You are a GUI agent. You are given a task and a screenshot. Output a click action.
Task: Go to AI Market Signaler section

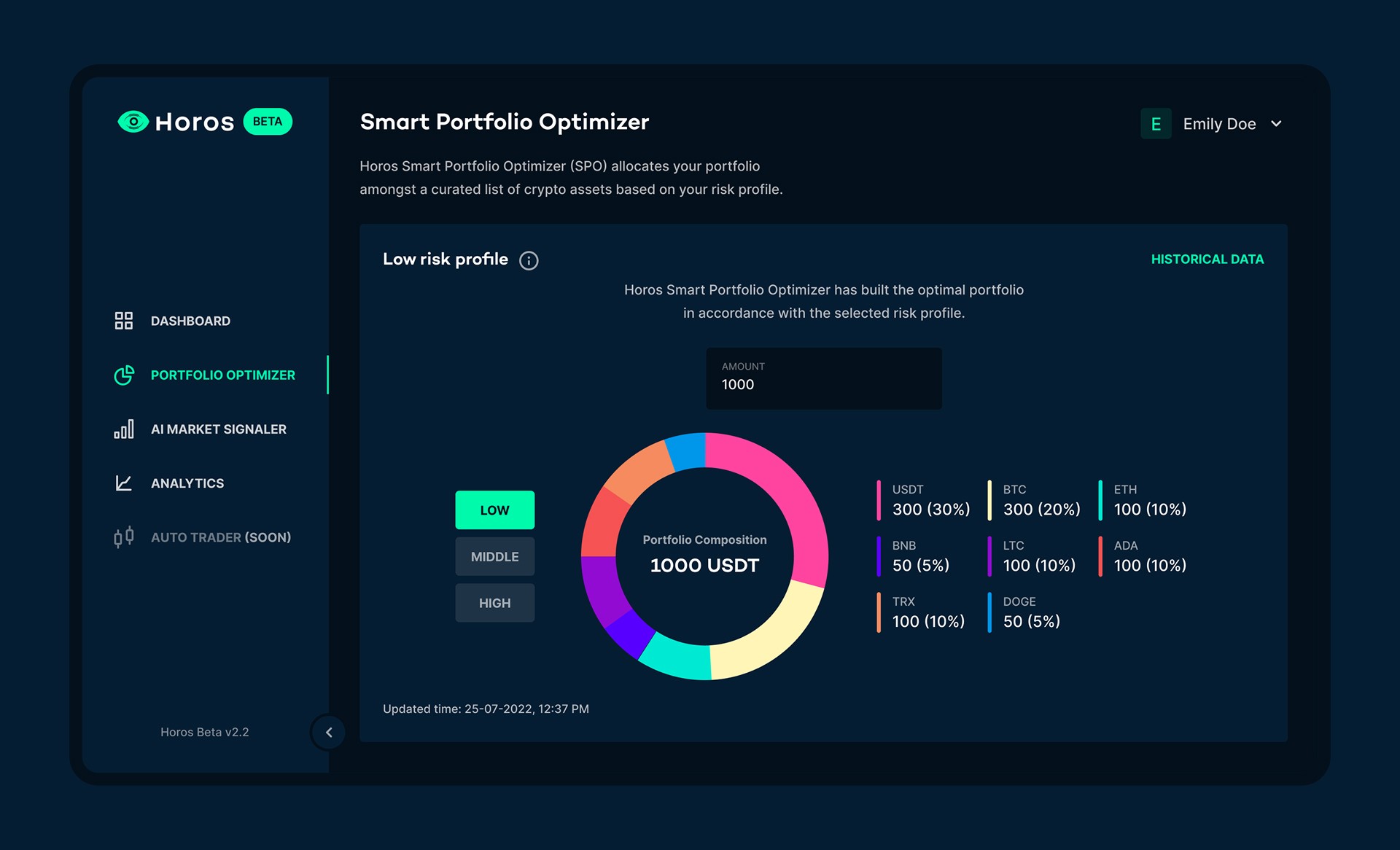[218, 429]
